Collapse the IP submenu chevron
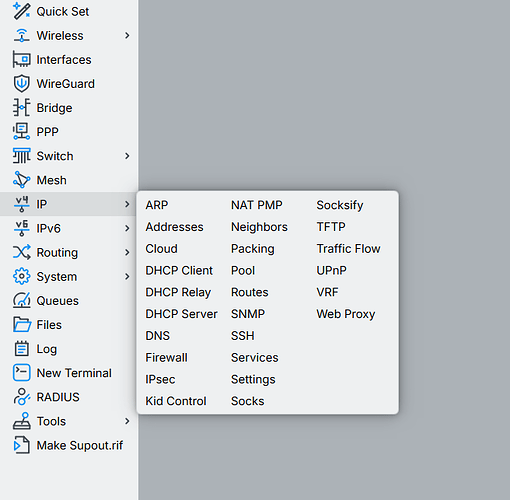The width and height of the screenshot is (510, 500). 127,204
